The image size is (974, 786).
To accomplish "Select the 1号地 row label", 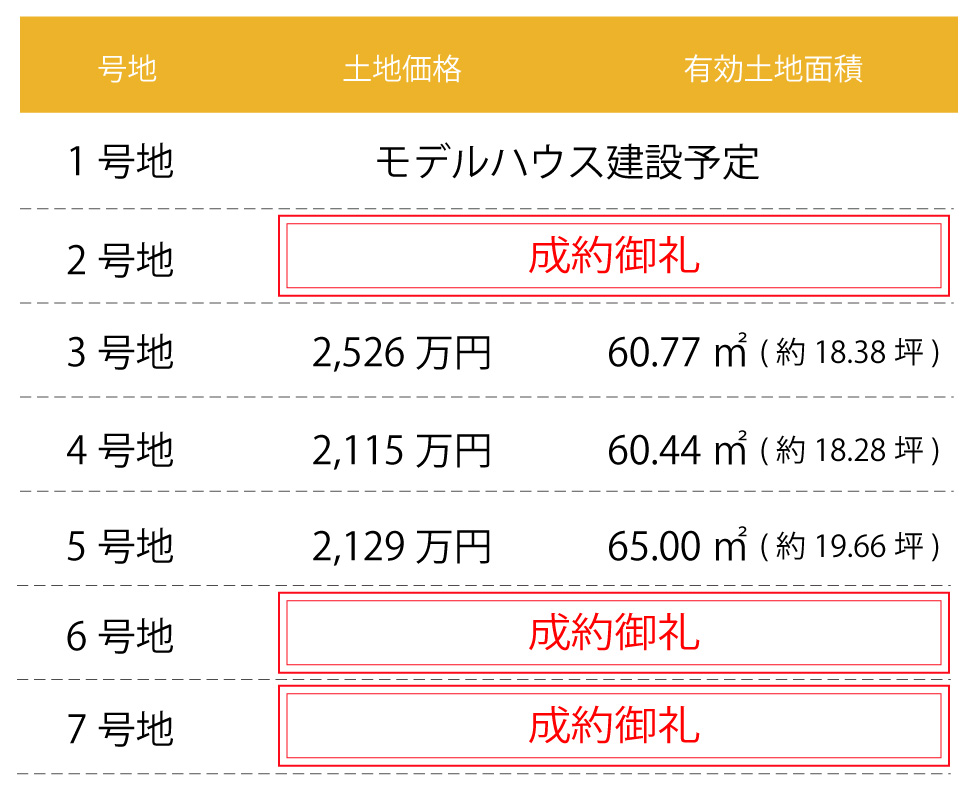I will point(120,161).
